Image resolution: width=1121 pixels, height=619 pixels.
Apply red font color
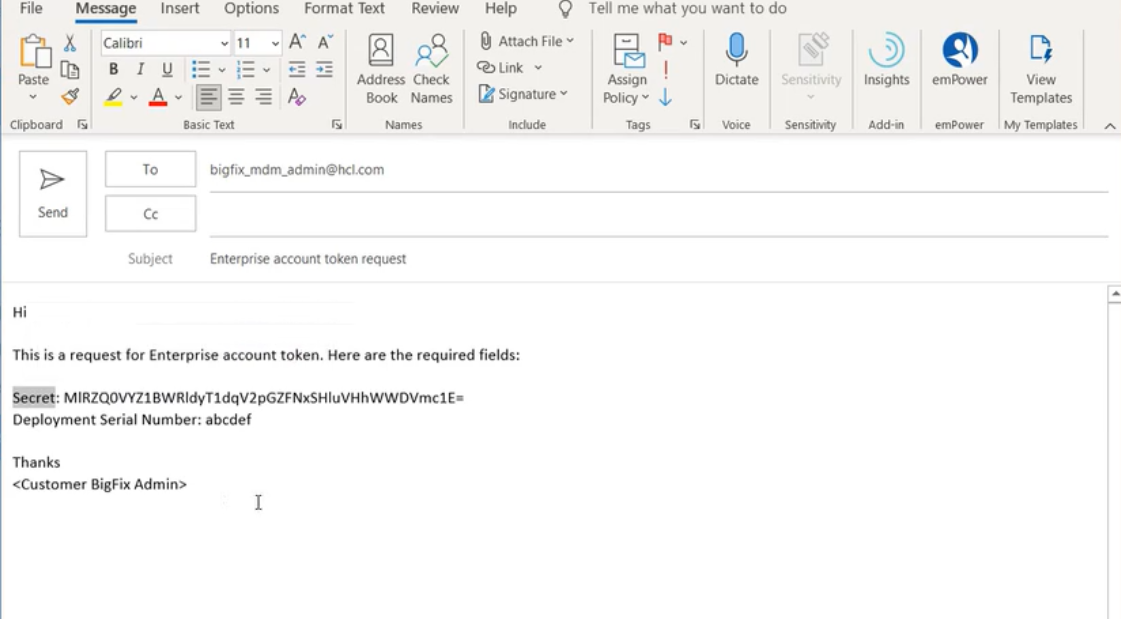tap(158, 96)
